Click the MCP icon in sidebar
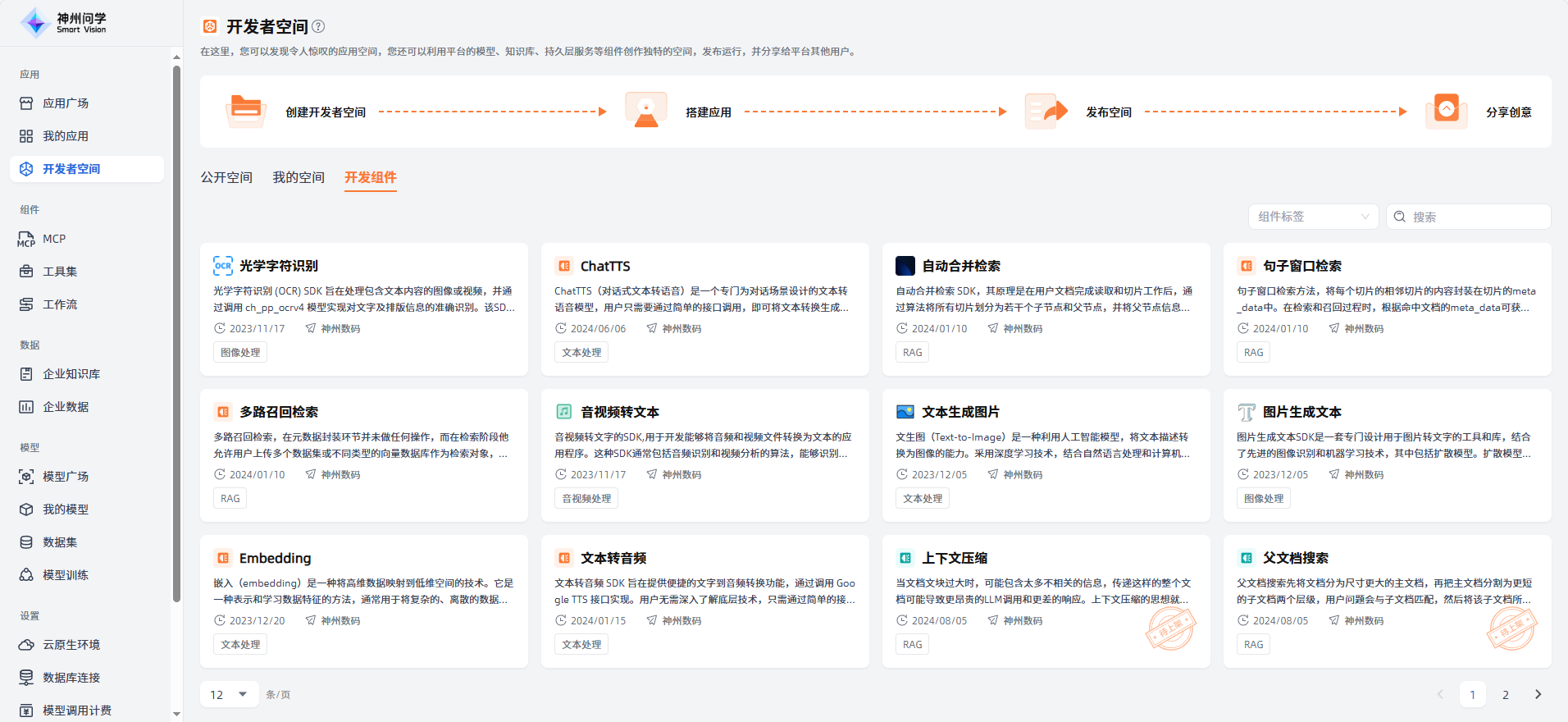This screenshot has height=722, width=1568. 26,239
